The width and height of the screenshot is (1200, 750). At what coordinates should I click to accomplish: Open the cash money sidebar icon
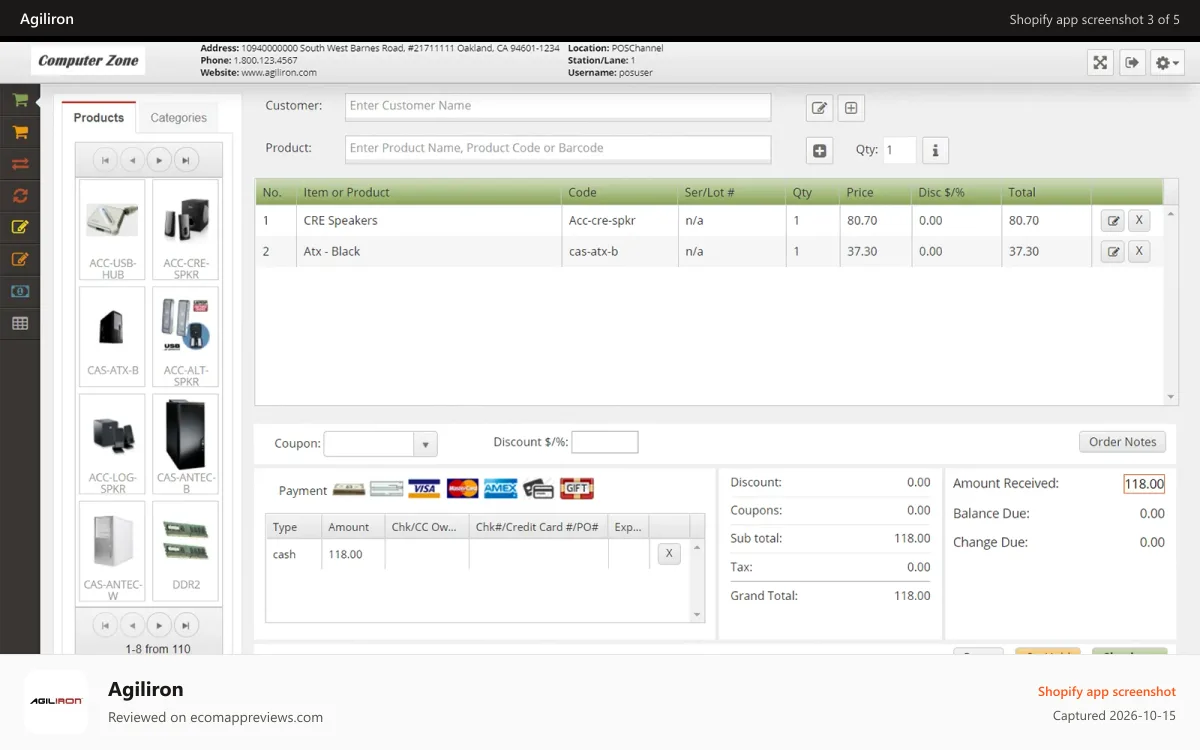tap(20, 291)
